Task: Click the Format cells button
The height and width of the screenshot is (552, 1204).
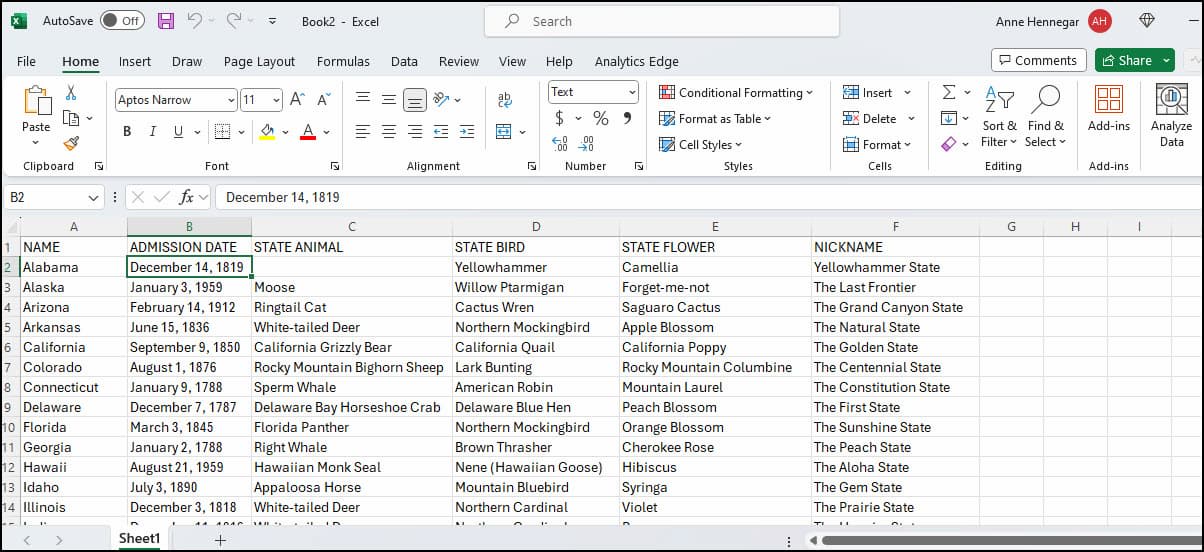Action: pyautogui.click(x=877, y=144)
